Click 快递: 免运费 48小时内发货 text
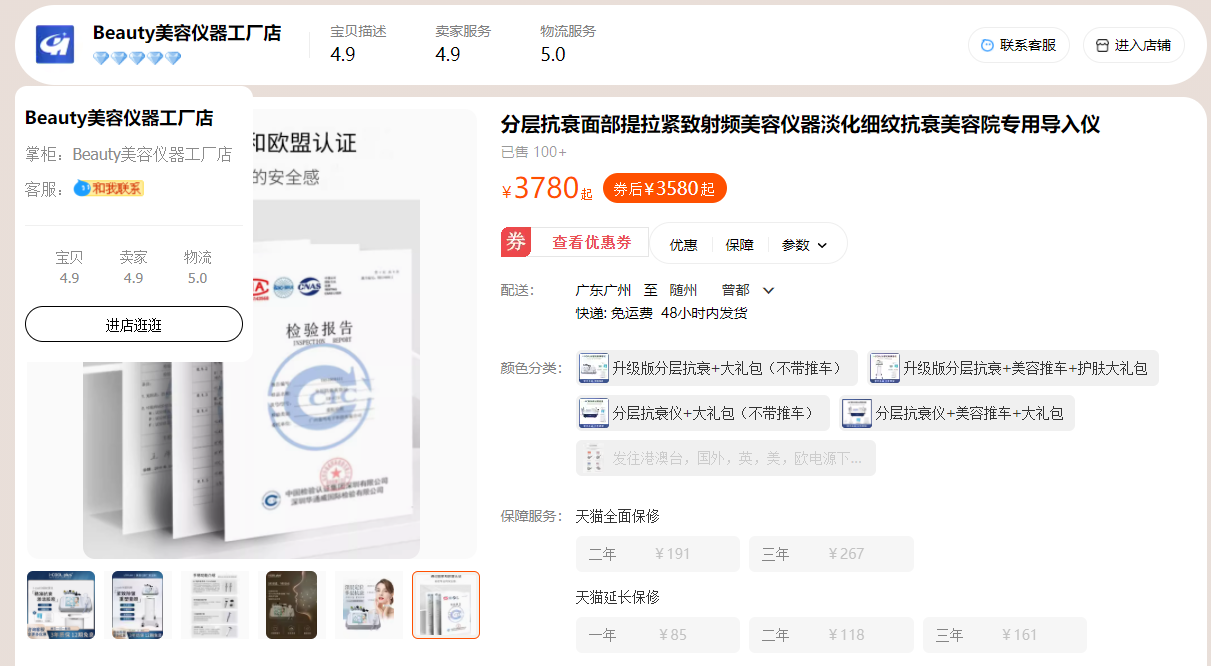1211x666 pixels. (x=662, y=313)
